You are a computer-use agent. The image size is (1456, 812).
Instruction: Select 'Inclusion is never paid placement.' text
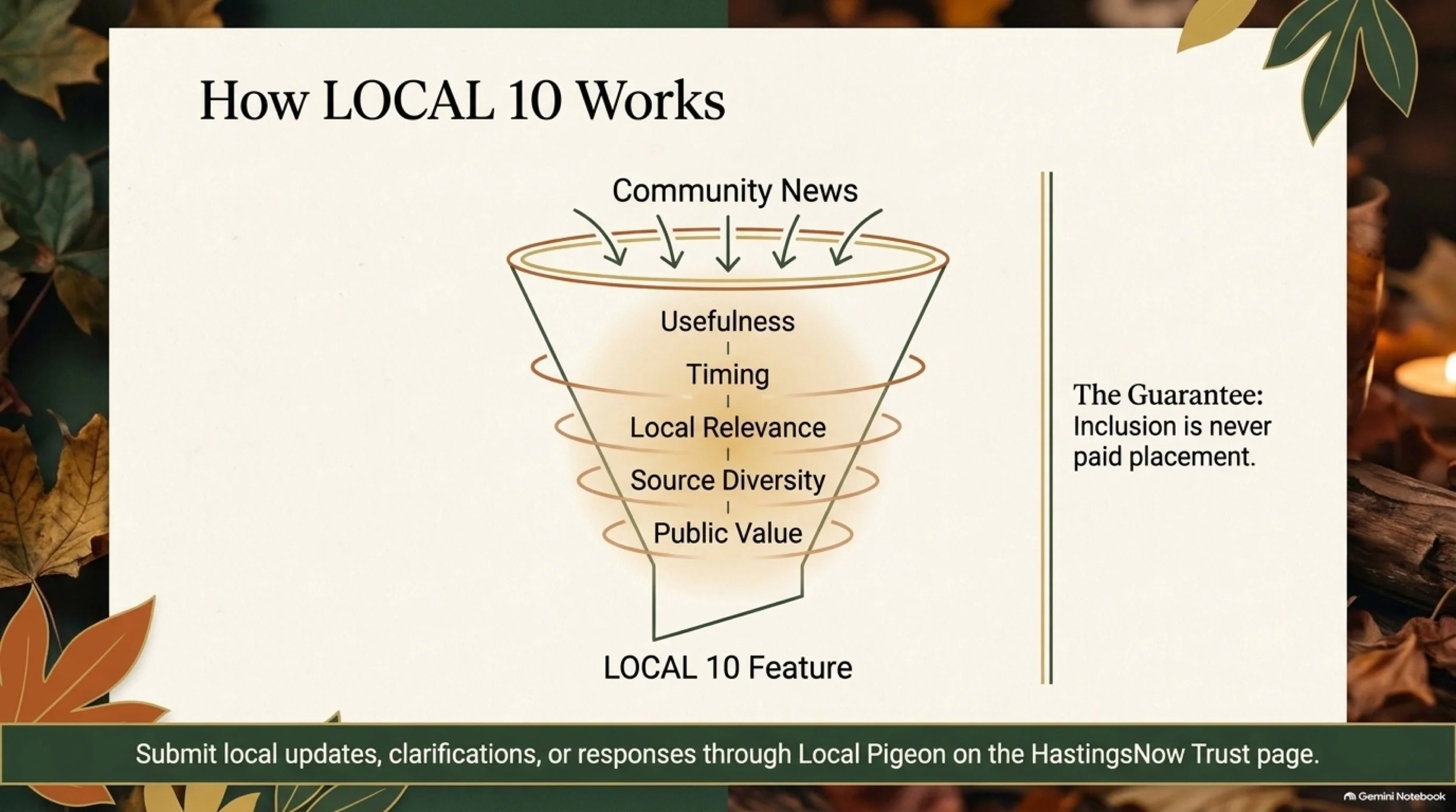(x=1172, y=441)
